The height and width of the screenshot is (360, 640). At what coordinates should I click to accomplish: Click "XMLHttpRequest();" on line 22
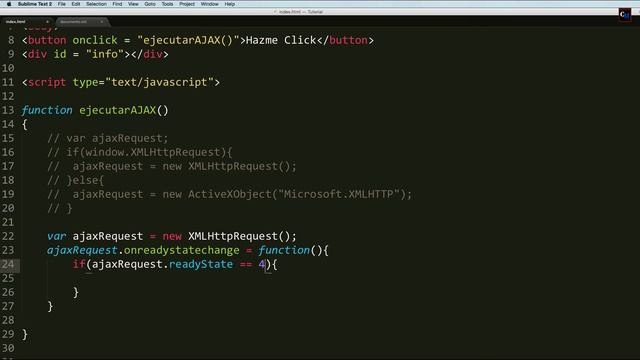point(242,236)
